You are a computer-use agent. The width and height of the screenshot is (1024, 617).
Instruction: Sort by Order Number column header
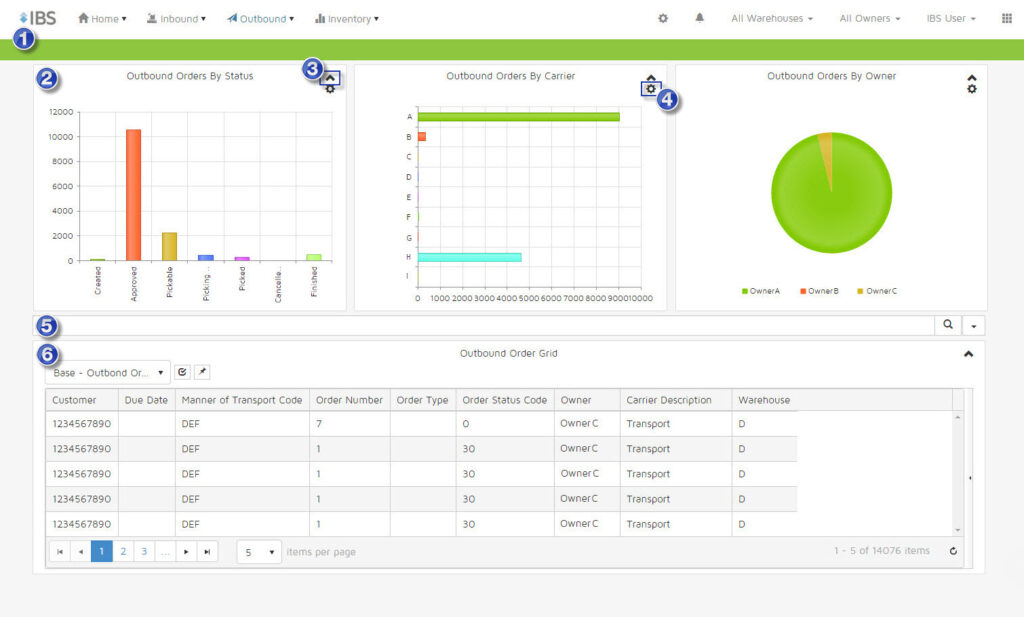click(x=349, y=400)
